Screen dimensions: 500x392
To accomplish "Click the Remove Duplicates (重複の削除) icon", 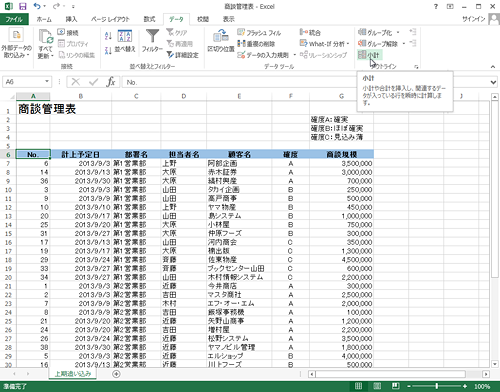I will coord(241,44).
